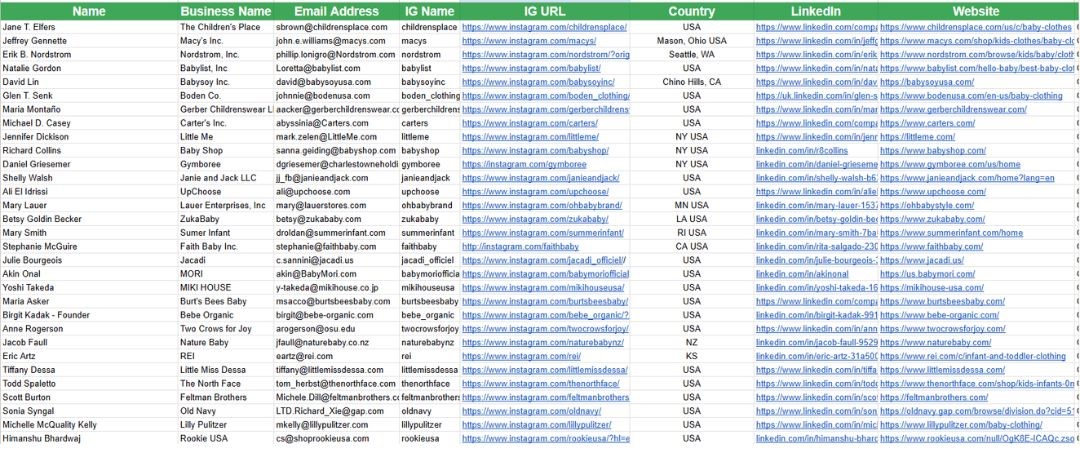
Task: Select the Chino Hills, CA country cell
Action: (x=692, y=82)
